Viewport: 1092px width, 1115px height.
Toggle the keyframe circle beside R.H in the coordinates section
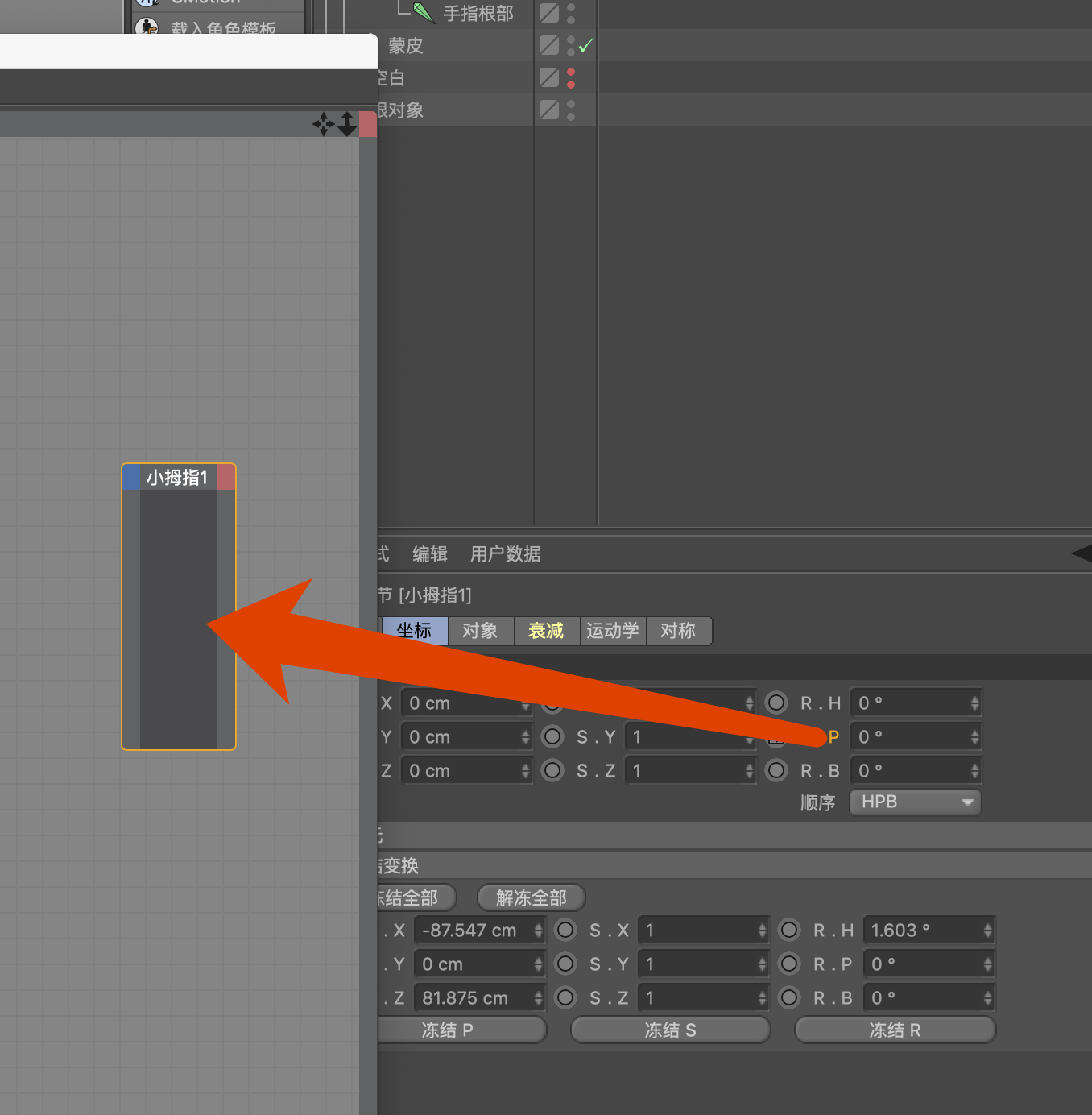776,703
